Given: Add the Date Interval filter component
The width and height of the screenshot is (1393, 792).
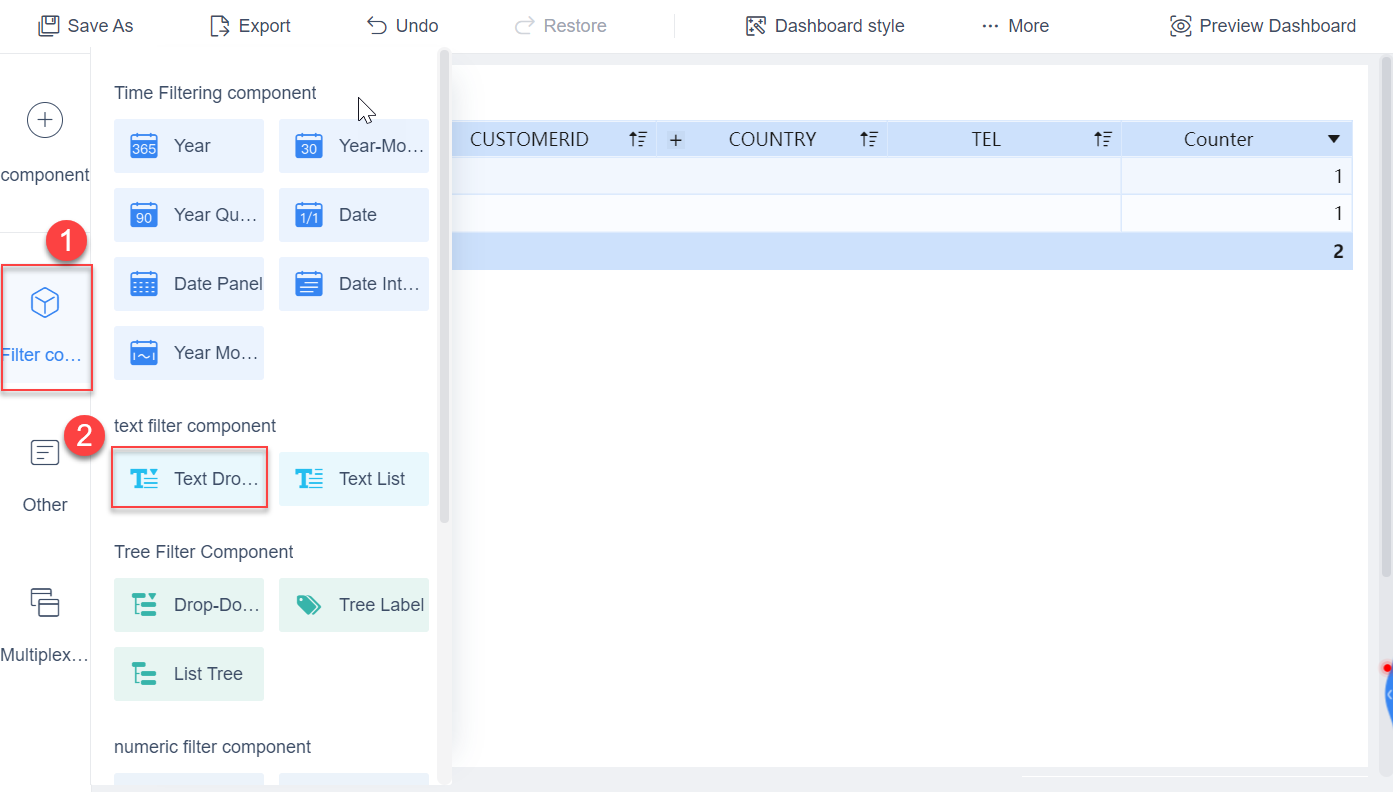Looking at the screenshot, I should 354,284.
